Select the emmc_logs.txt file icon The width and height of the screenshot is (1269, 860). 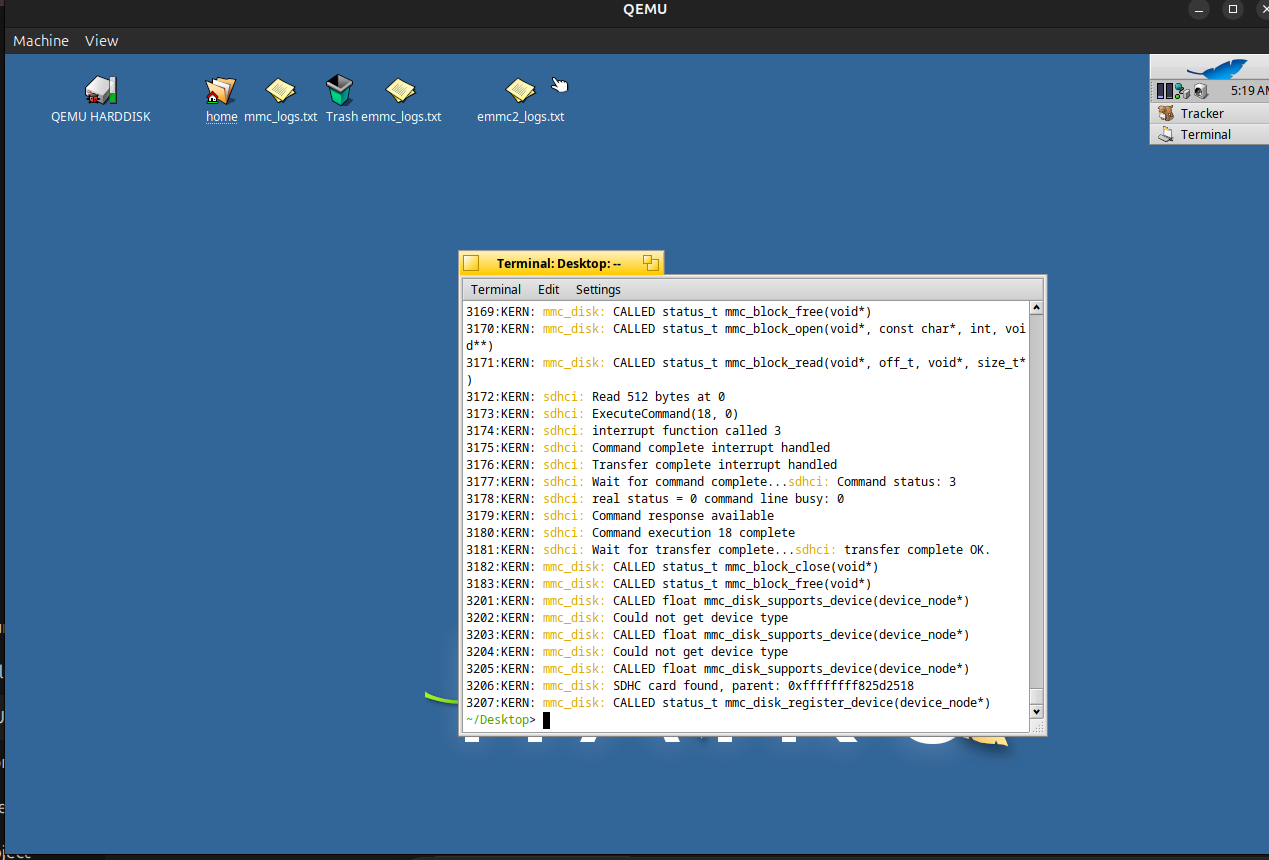pos(400,92)
